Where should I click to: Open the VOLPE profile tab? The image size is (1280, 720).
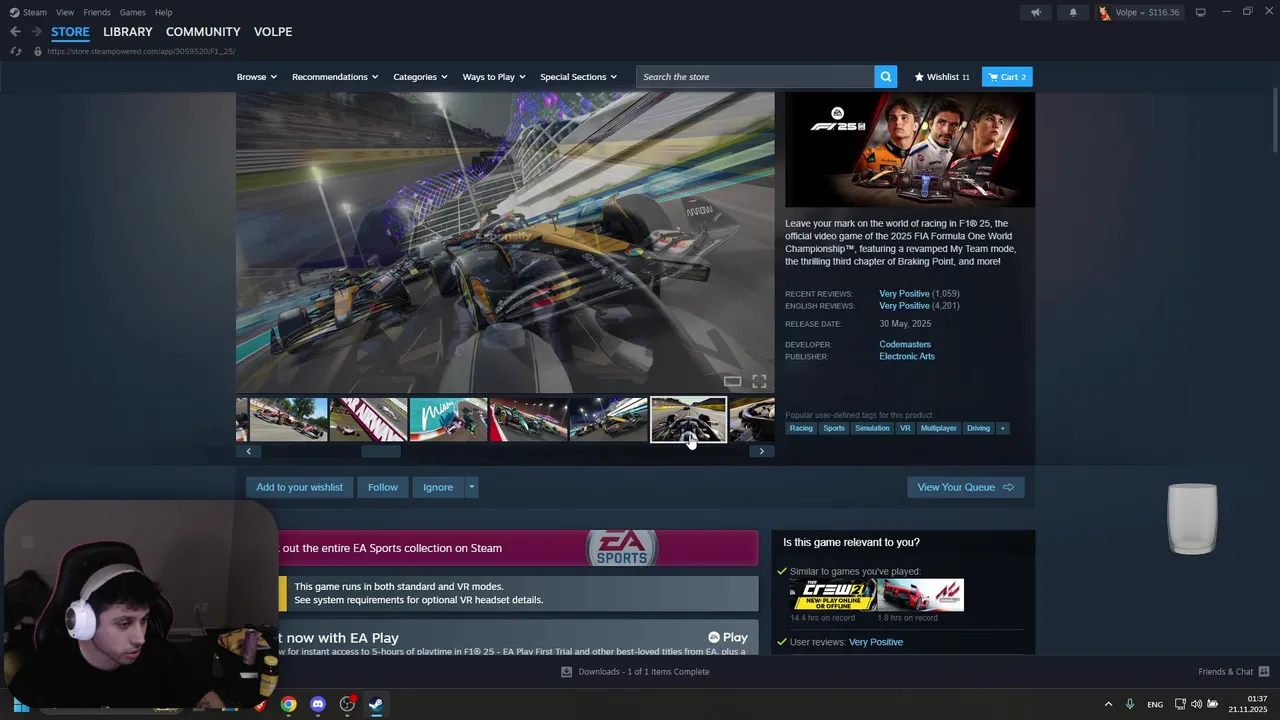pyautogui.click(x=273, y=32)
